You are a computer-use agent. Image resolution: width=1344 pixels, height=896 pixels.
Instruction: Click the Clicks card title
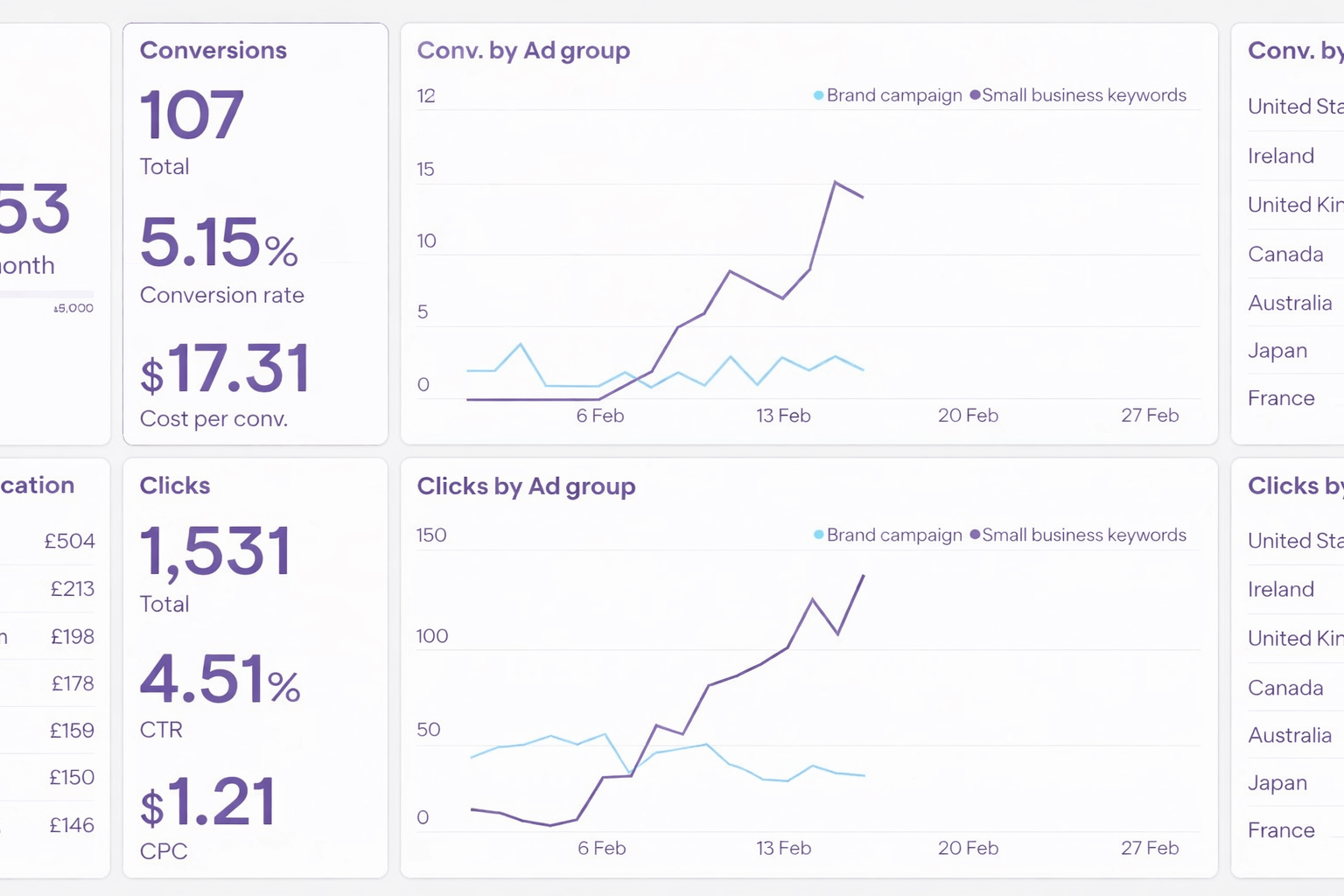click(x=175, y=486)
